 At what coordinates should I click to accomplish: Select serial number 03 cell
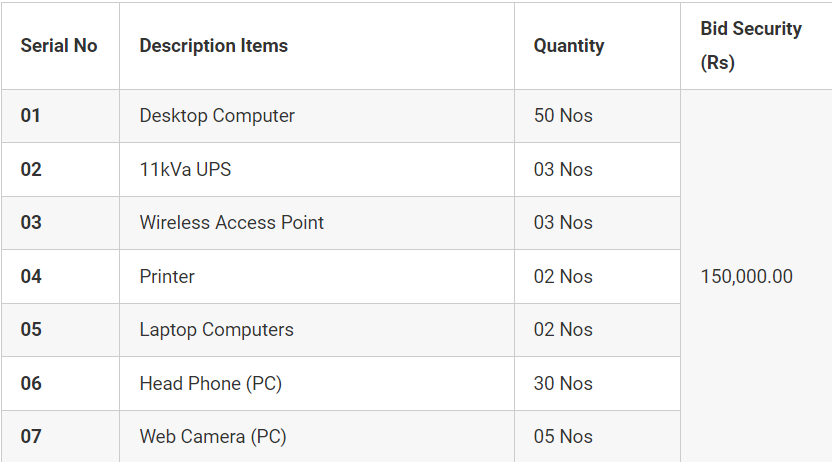pyautogui.click(x=31, y=223)
